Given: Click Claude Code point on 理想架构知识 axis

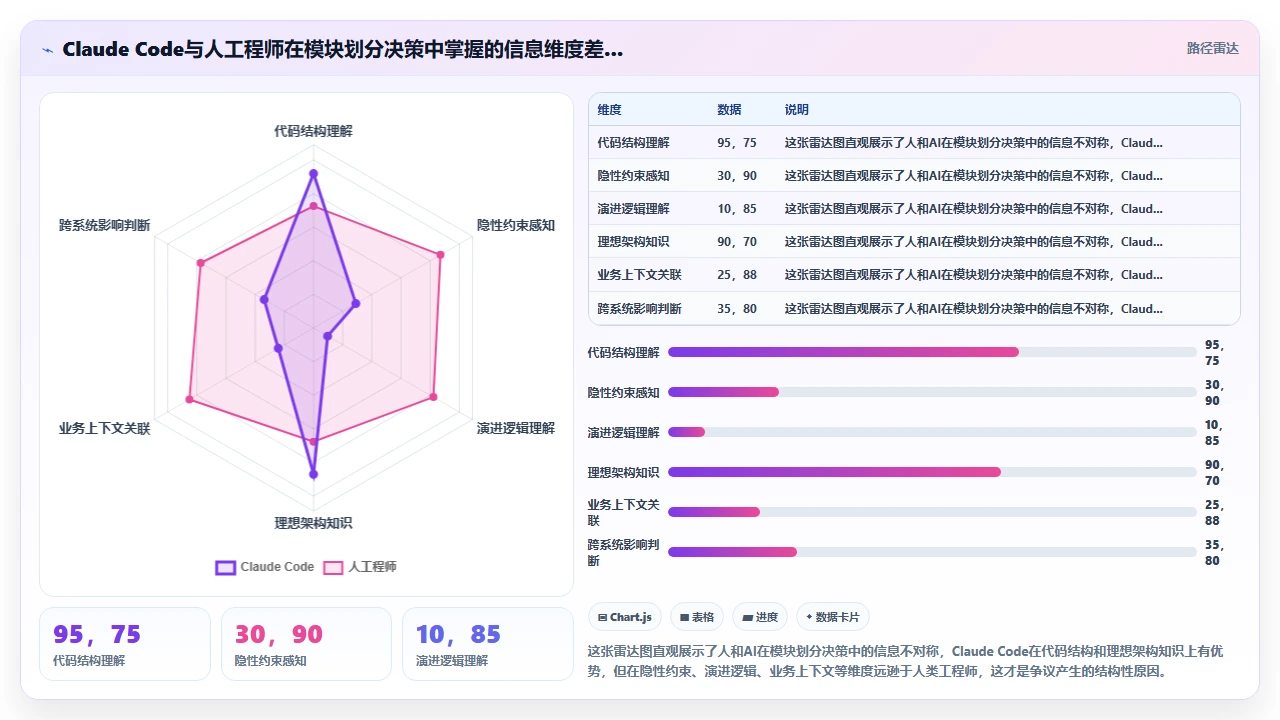Looking at the screenshot, I should point(313,474).
